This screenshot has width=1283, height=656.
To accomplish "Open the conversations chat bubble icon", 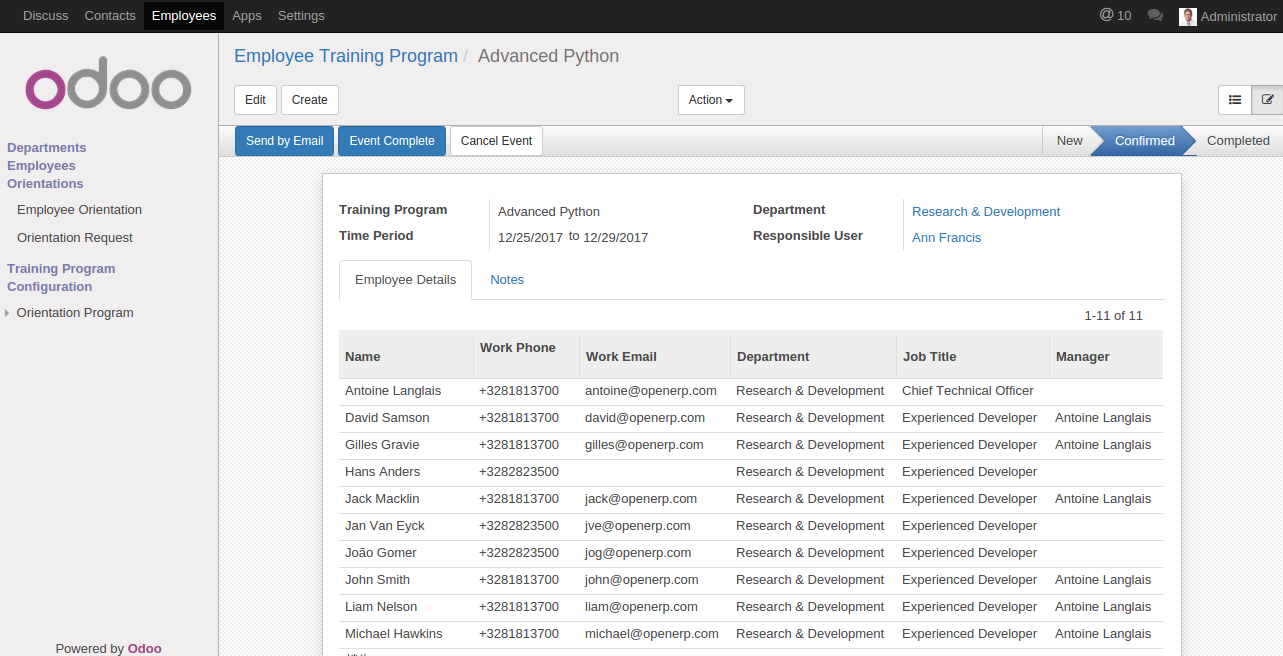I will [1155, 15].
